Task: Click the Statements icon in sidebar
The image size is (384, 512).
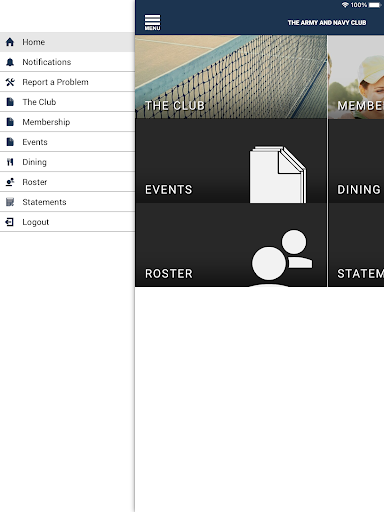Action: (10, 202)
